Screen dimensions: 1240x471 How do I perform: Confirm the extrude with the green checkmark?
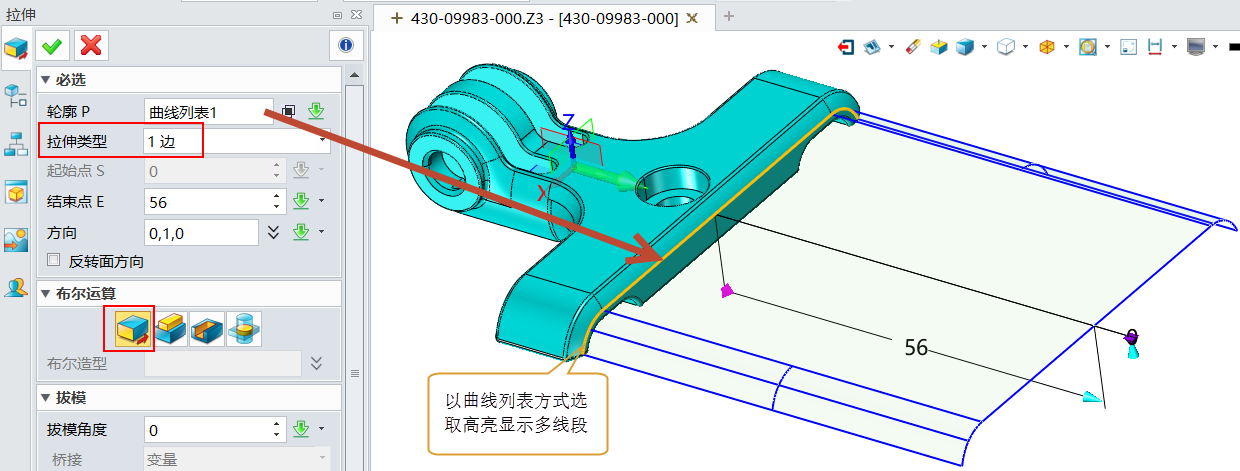[53, 45]
